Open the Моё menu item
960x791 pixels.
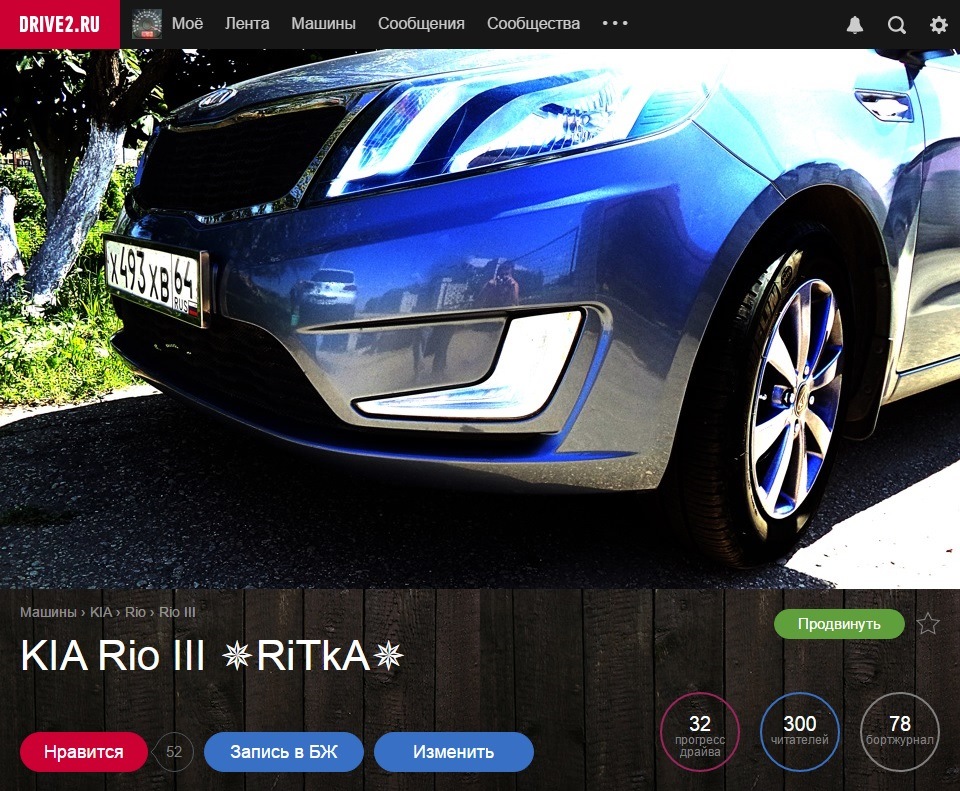point(187,24)
